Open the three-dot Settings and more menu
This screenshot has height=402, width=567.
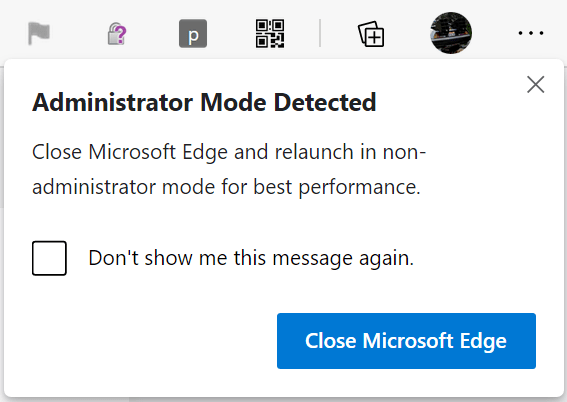click(x=531, y=33)
